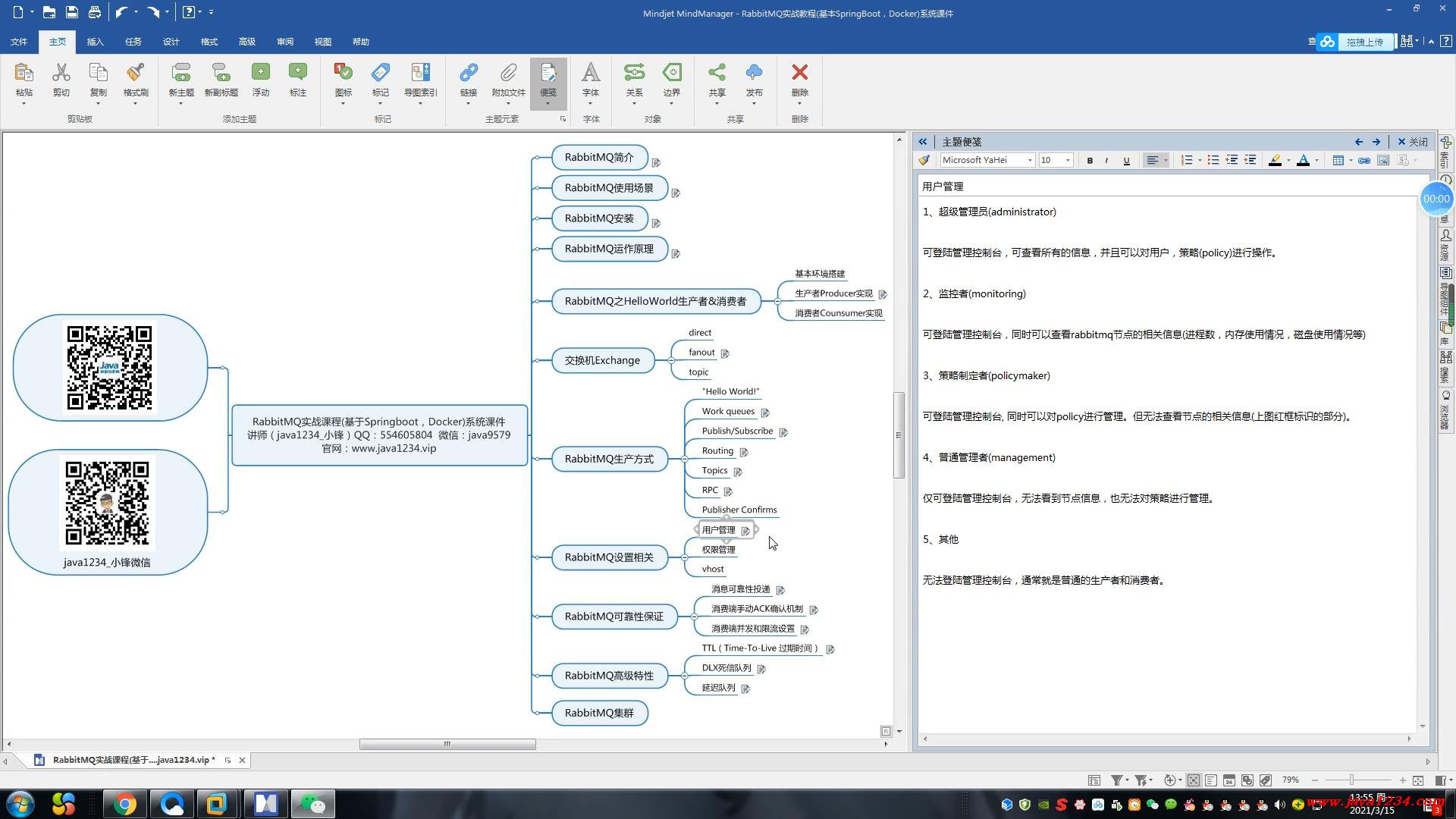Screen dimensions: 1456x819
Task: Click the Share (共享) icon
Action: click(x=717, y=72)
